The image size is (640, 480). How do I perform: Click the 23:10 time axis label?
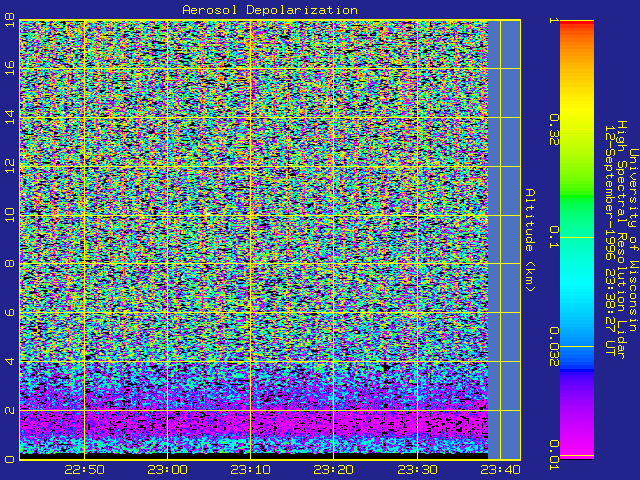[x=251, y=470]
